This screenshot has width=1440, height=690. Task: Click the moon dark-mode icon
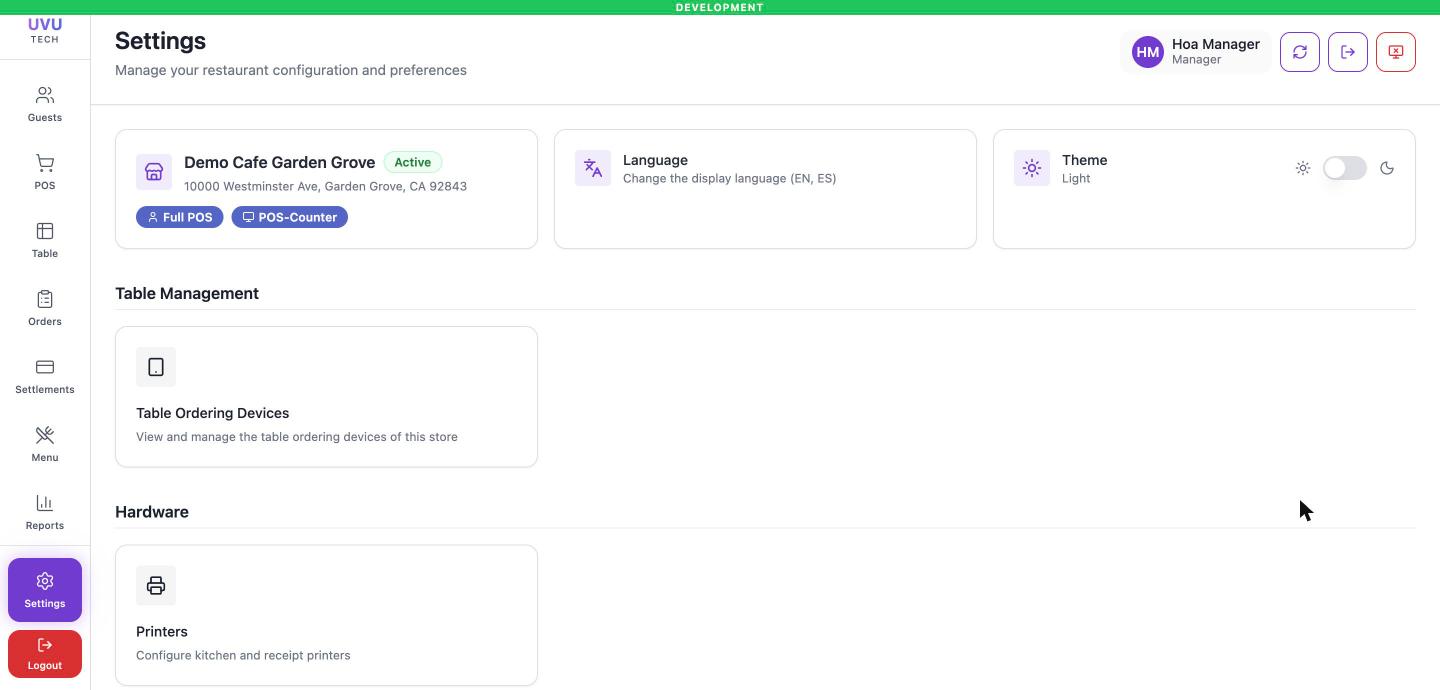[x=1387, y=168]
